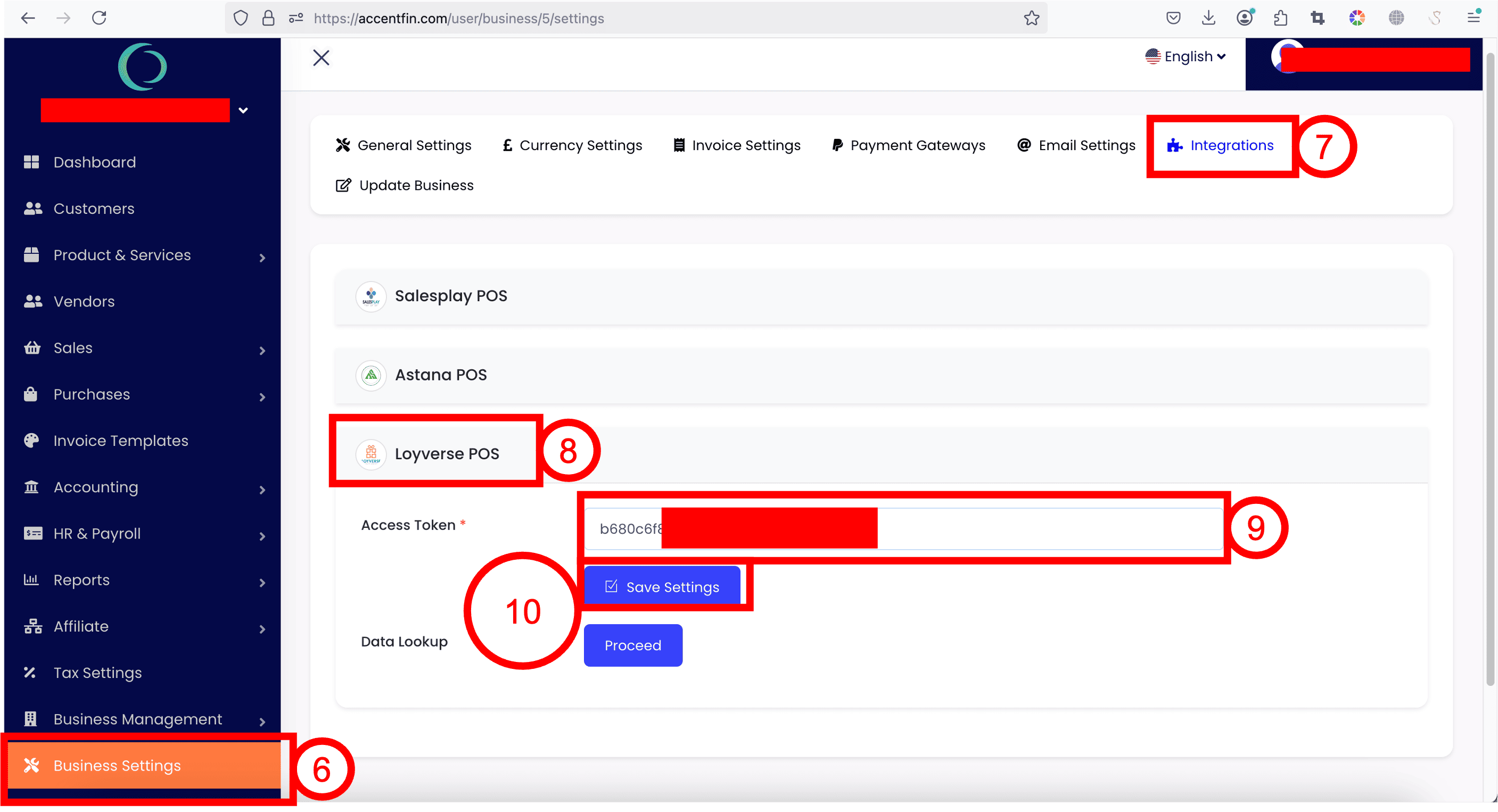Screen dimensions: 1498x812
Task: Click into the Access Token field
Action: click(1047, 528)
